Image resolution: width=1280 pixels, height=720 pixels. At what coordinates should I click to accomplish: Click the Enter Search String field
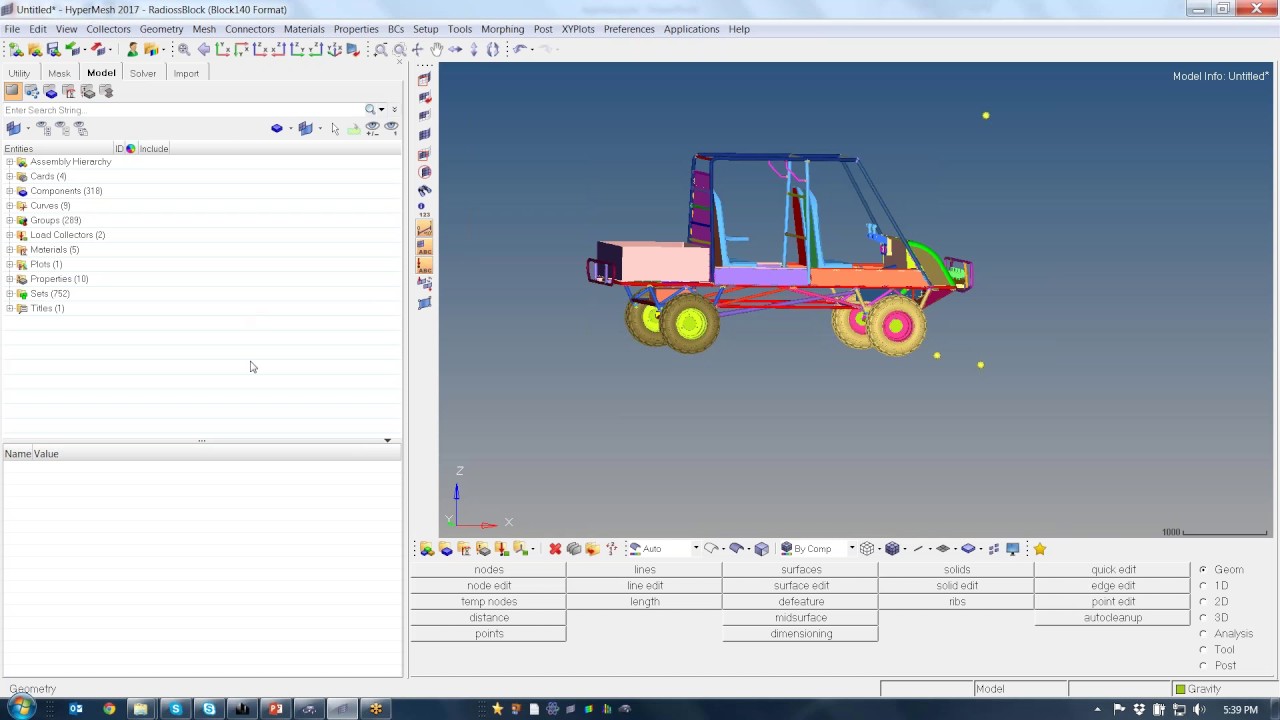(183, 110)
